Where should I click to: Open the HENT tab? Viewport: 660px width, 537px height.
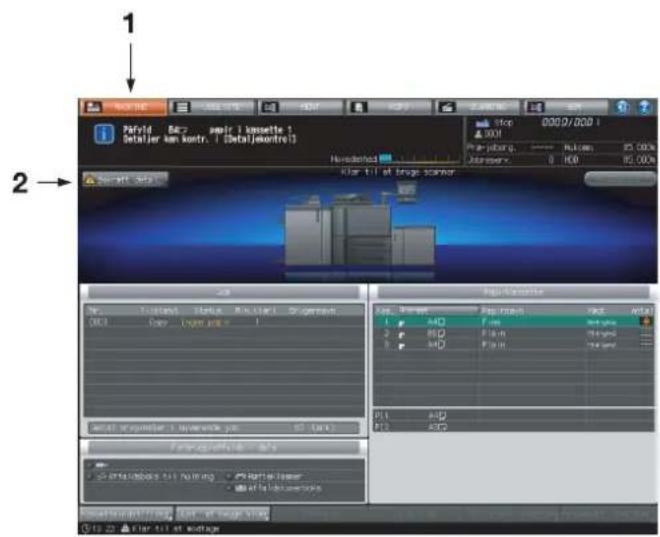point(301,107)
